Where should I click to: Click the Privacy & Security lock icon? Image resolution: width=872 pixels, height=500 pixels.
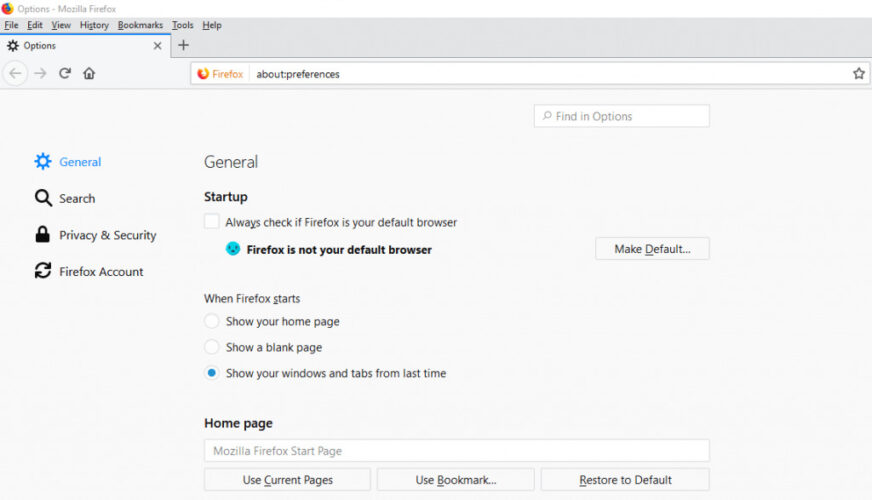43,234
